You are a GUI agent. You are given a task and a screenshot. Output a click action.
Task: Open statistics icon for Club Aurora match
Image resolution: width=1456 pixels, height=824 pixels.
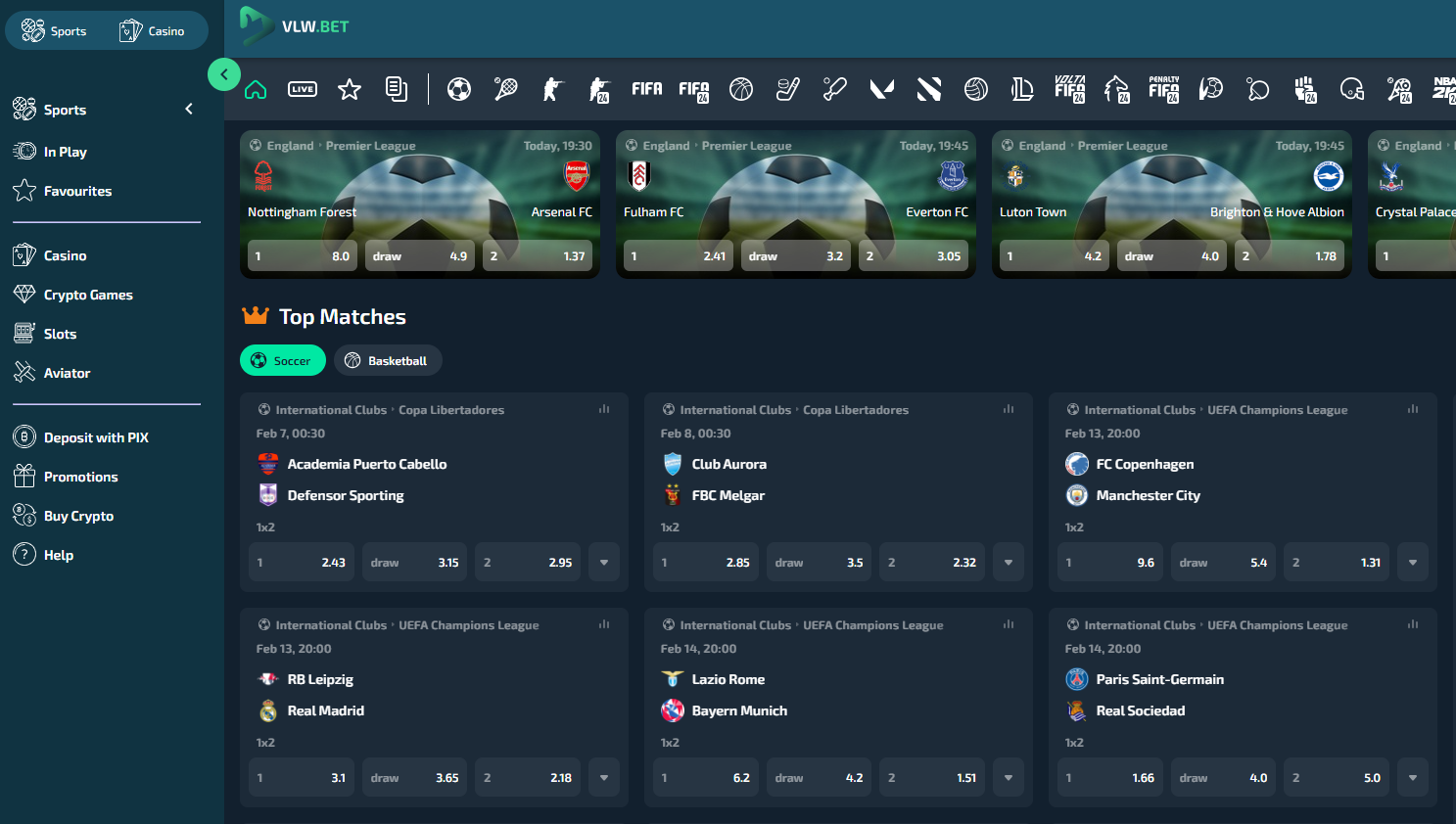1009,409
